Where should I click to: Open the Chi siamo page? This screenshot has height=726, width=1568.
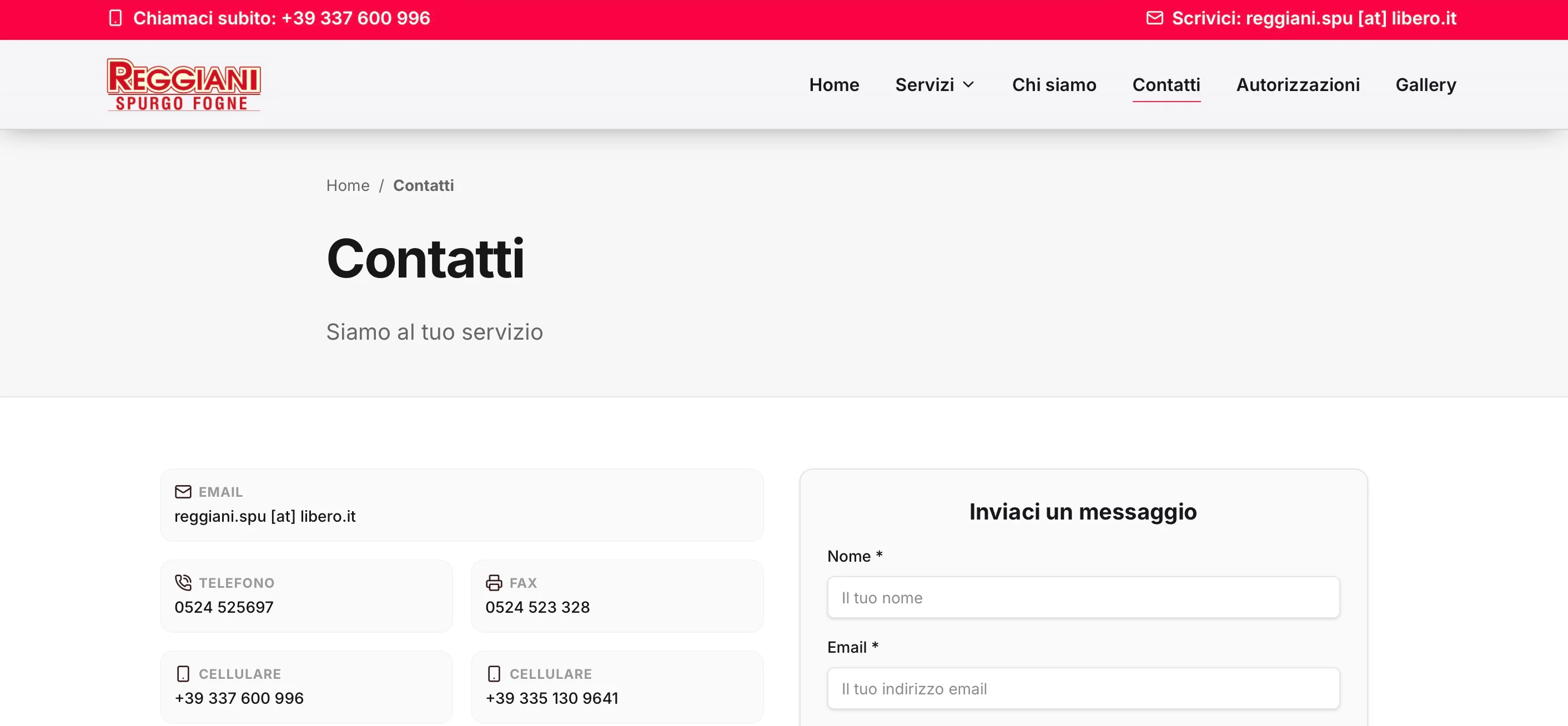point(1054,84)
